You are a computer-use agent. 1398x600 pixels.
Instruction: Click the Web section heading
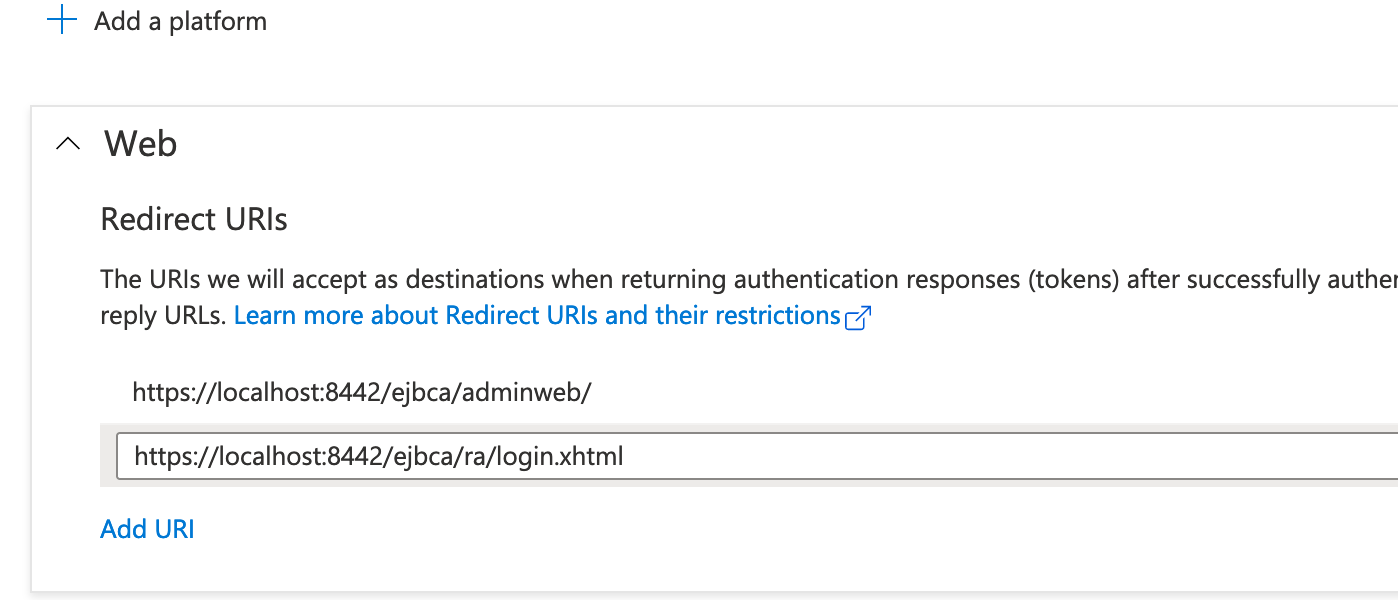tap(141, 144)
